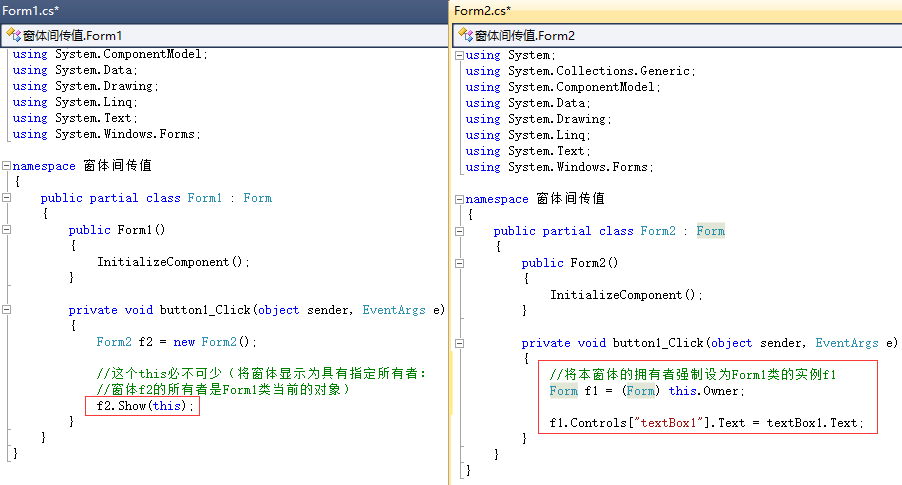
Task: Click 'namespace 窗体间传值' in Form1.cs
Action: 82,166
